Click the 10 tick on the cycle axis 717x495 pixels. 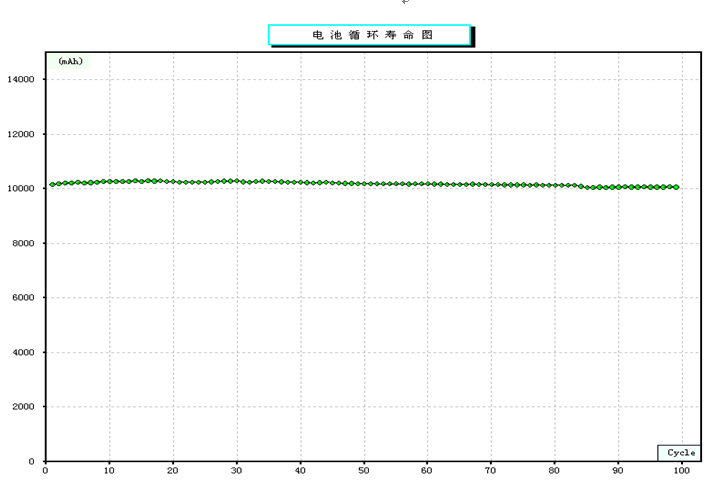coord(109,470)
